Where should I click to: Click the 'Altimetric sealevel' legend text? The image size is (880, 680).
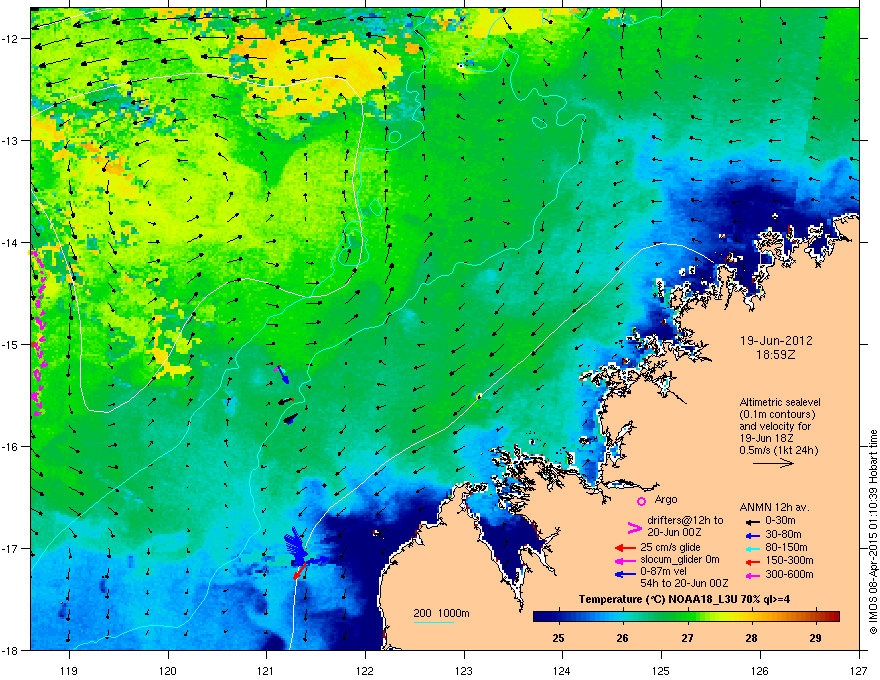click(780, 402)
